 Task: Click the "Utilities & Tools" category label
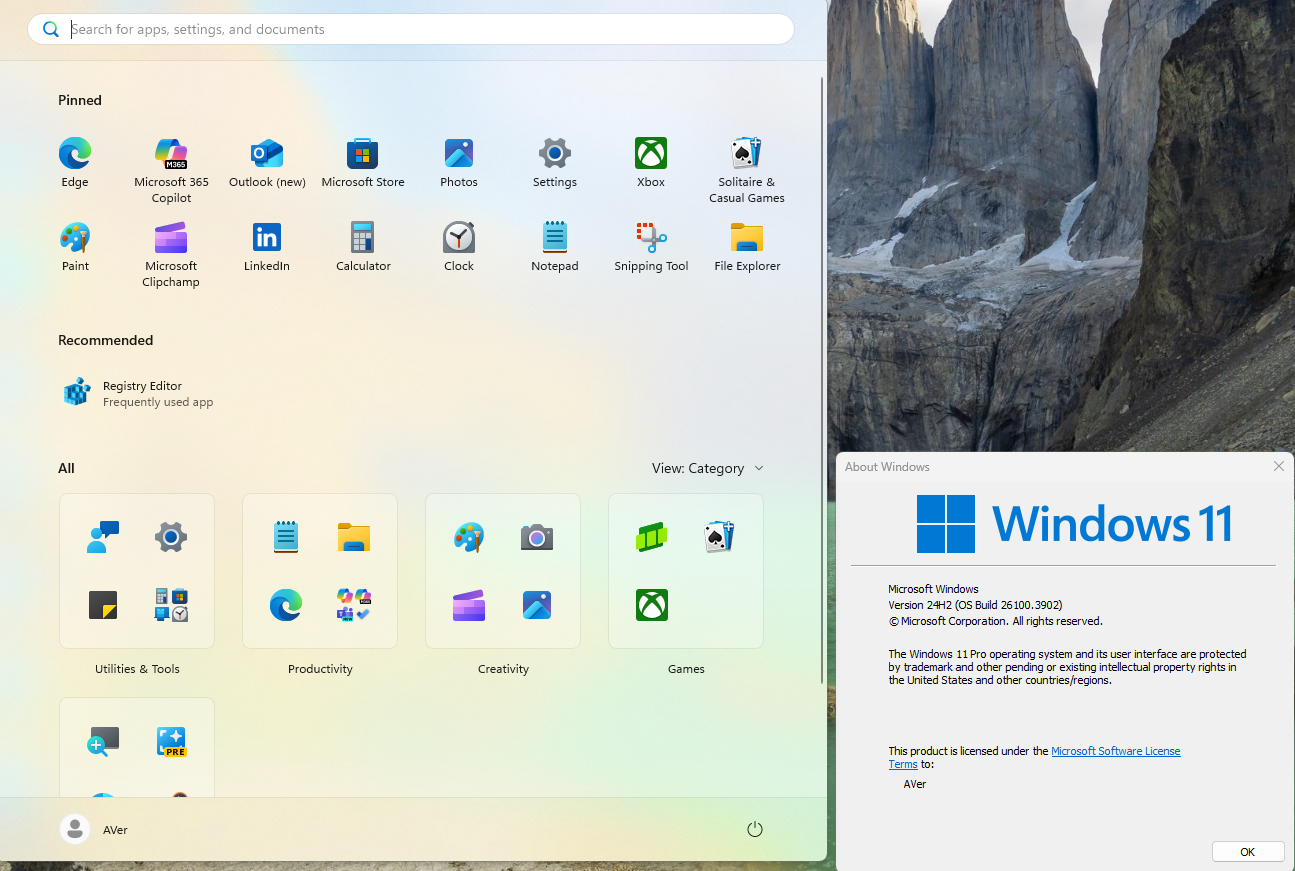click(x=137, y=669)
